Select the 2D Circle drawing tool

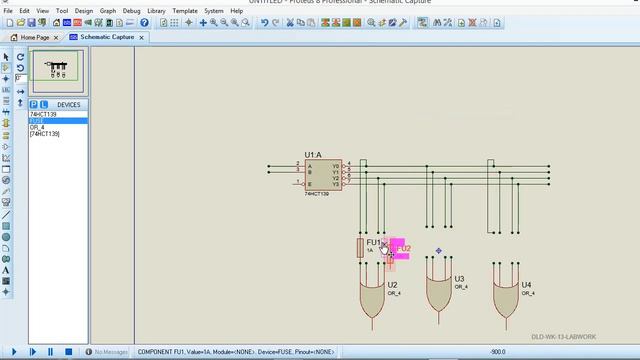[x=6, y=237]
